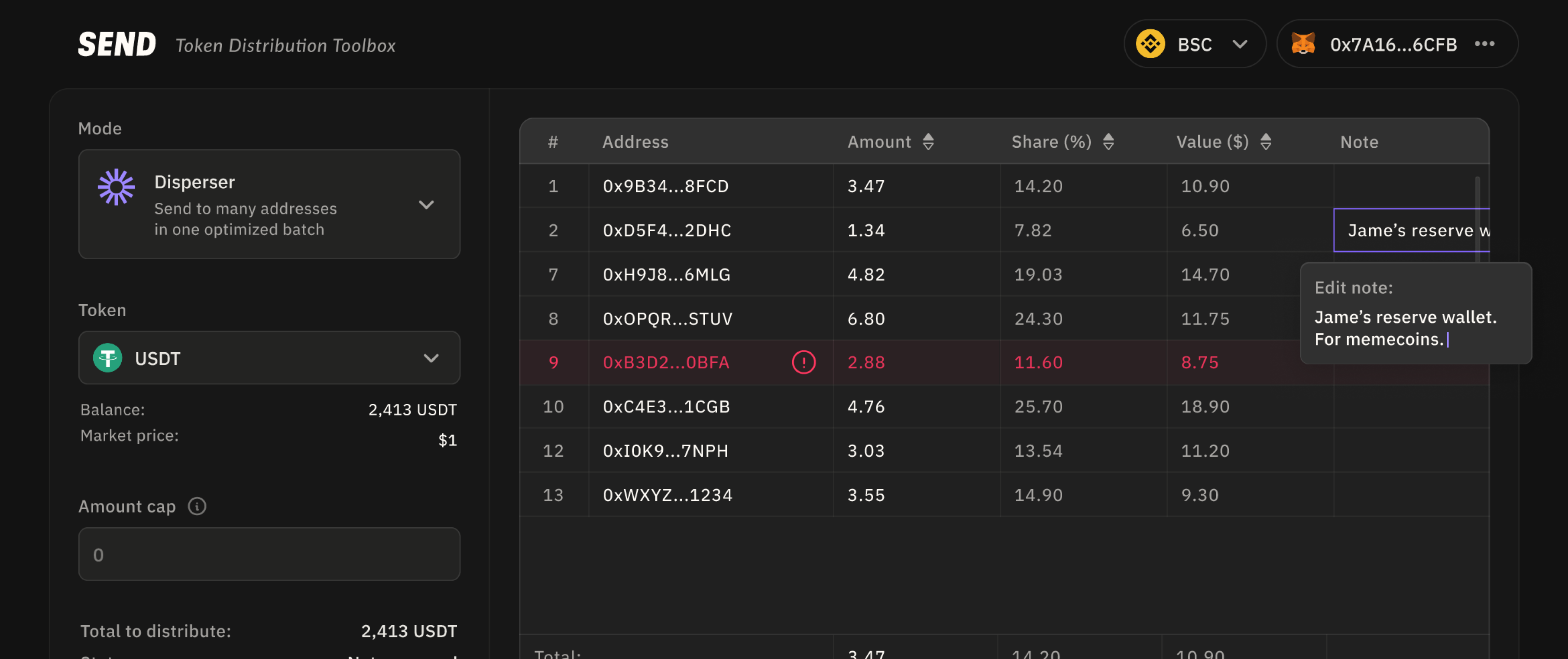1568x659 pixels.
Task: Expand the Disperser mode dropdown
Action: click(426, 205)
